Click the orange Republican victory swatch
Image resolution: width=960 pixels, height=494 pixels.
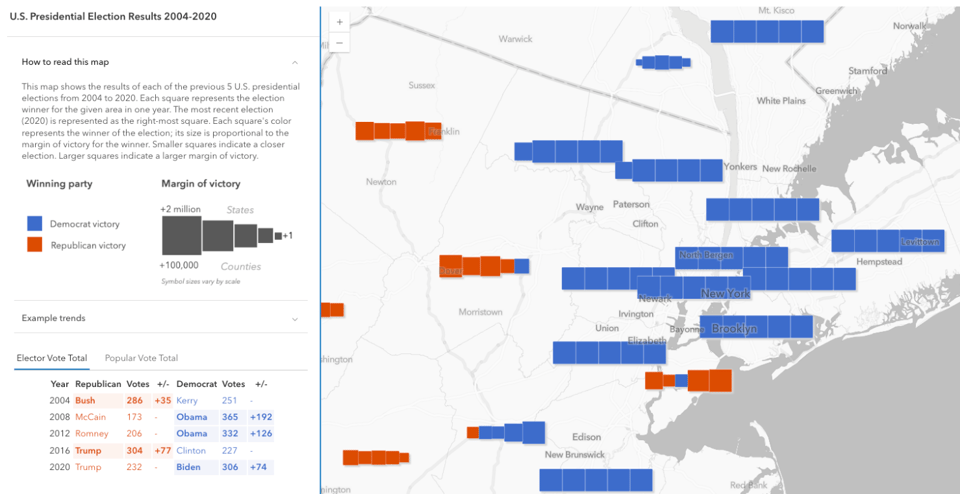point(34,245)
